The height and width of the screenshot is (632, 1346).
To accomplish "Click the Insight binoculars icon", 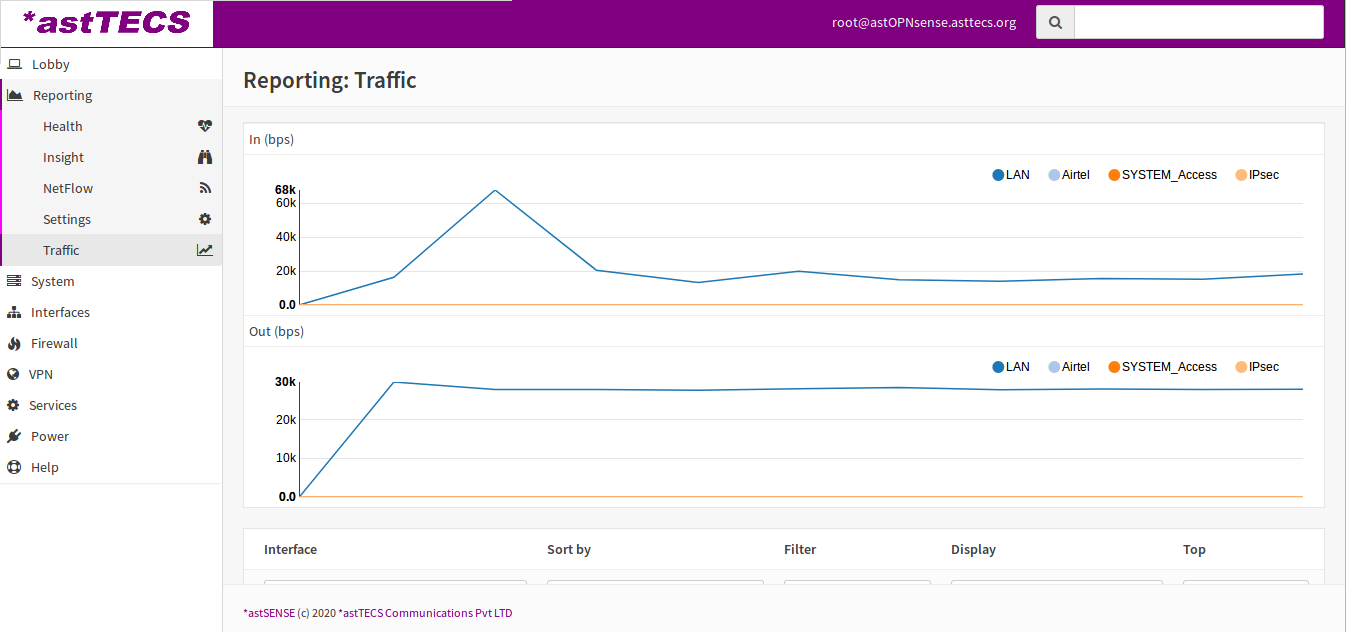I will 205,157.
